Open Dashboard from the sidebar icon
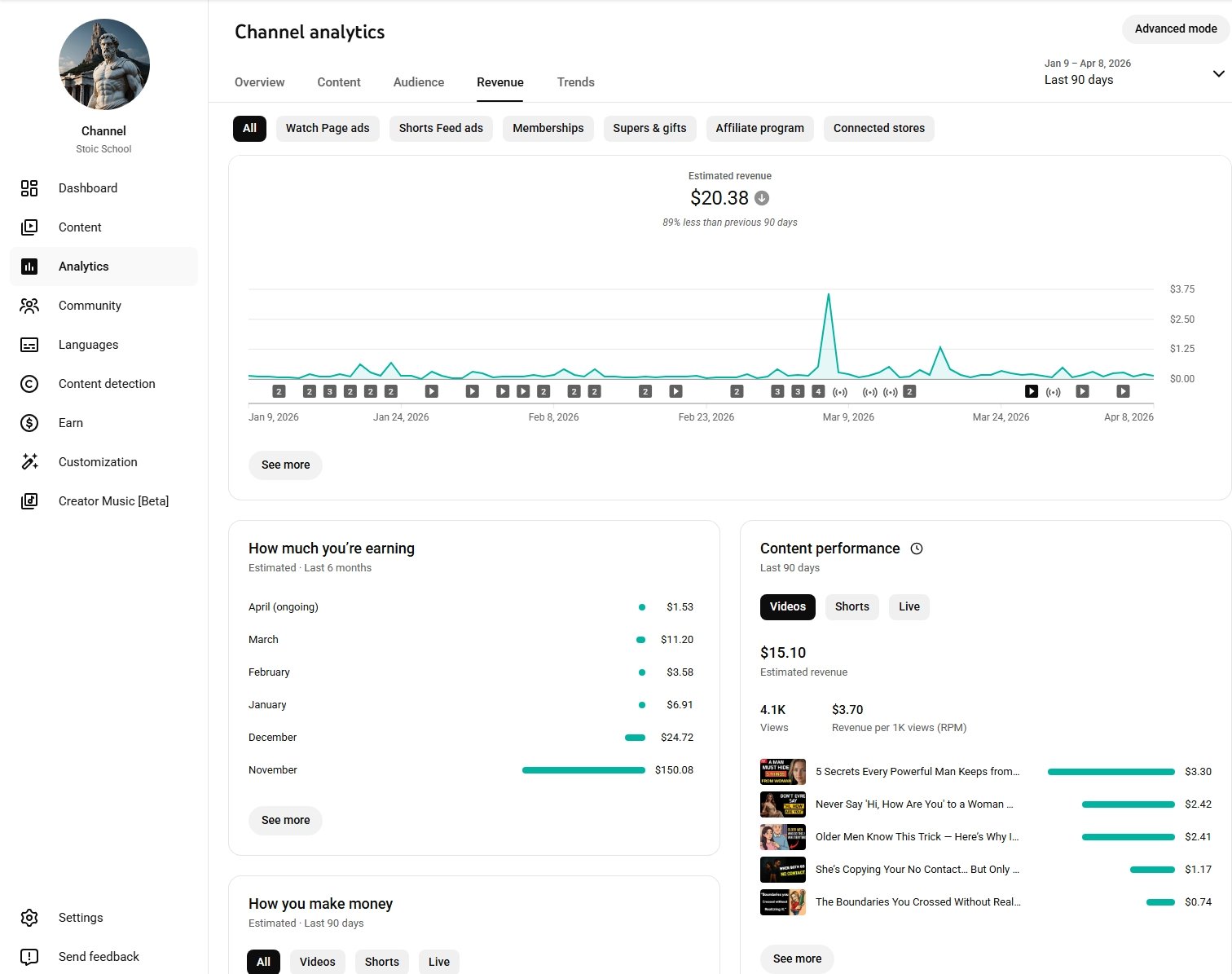 29,188
